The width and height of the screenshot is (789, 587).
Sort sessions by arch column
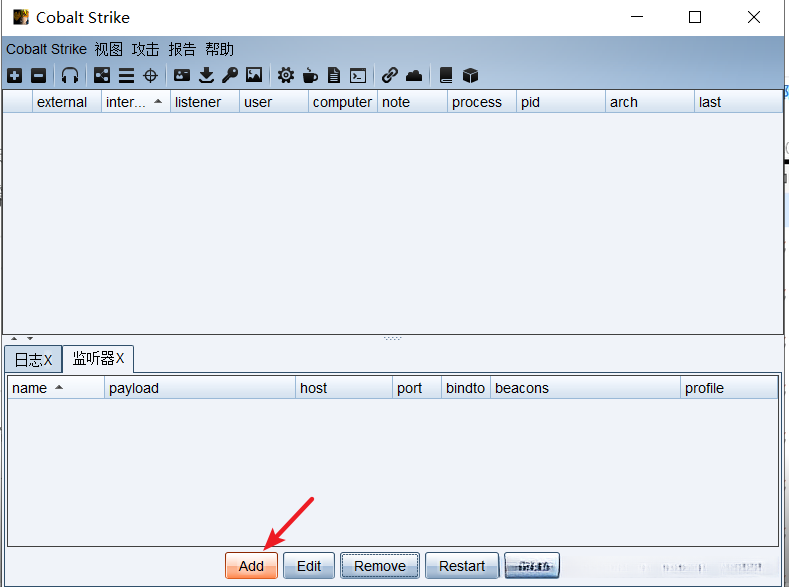tap(650, 102)
